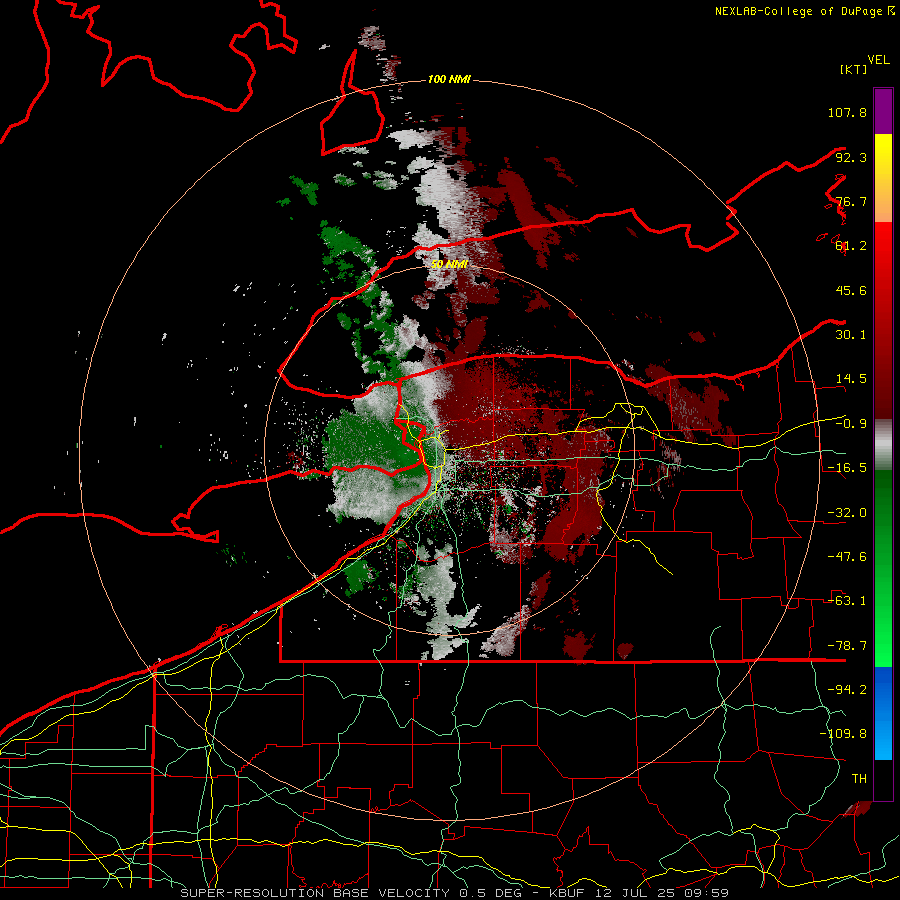Click the purple segment of color bar
900x900 pixels.
pyautogui.click(x=883, y=111)
